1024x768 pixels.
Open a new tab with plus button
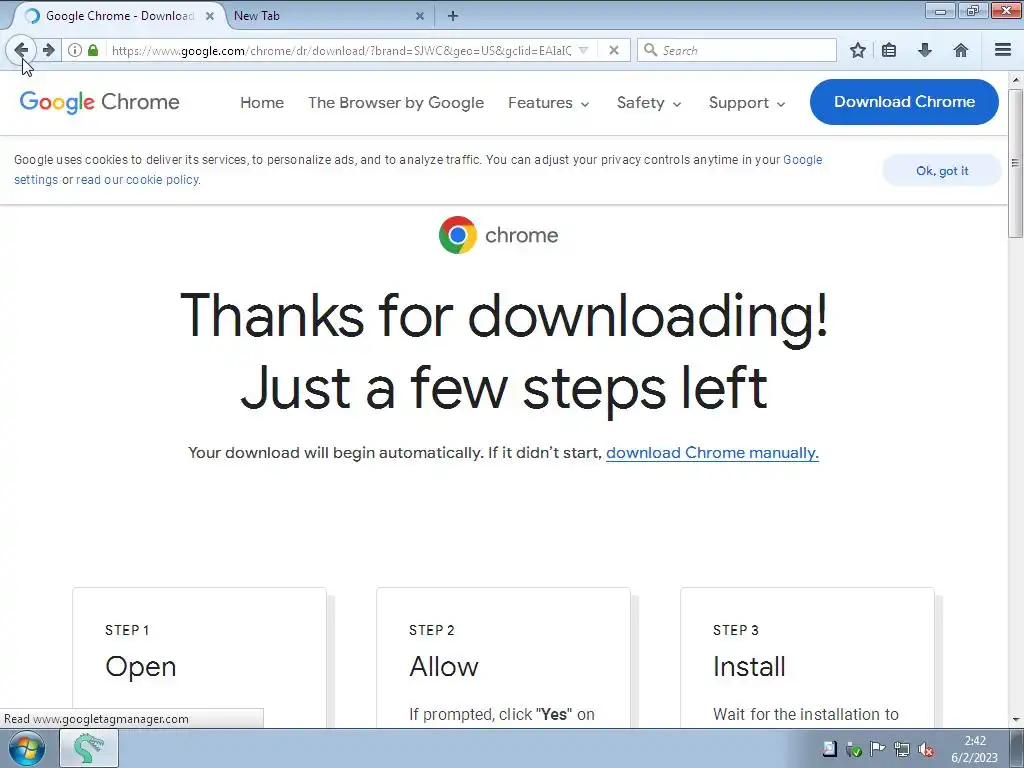tap(453, 16)
